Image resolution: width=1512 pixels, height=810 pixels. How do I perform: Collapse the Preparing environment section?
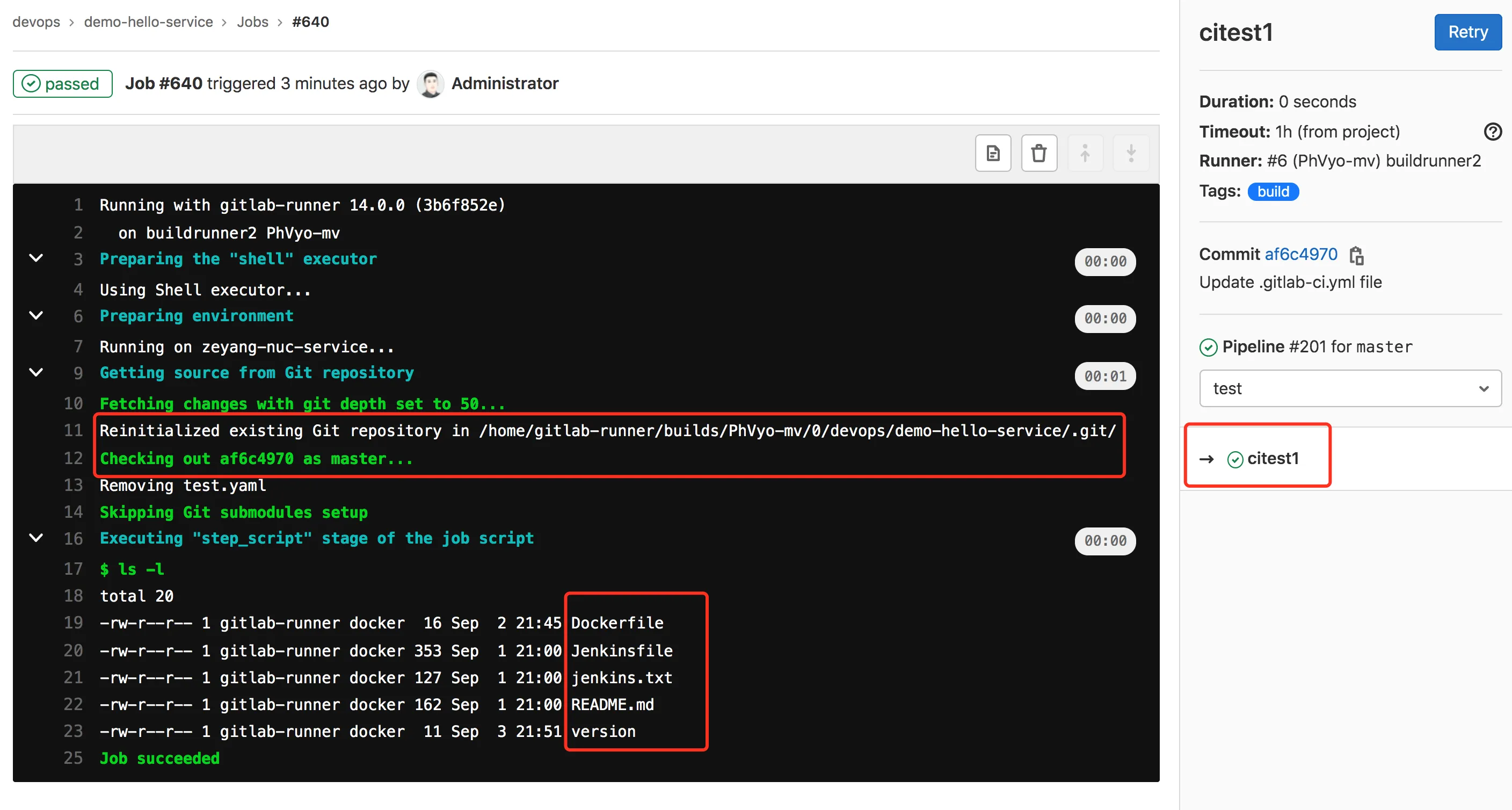[x=36, y=315]
